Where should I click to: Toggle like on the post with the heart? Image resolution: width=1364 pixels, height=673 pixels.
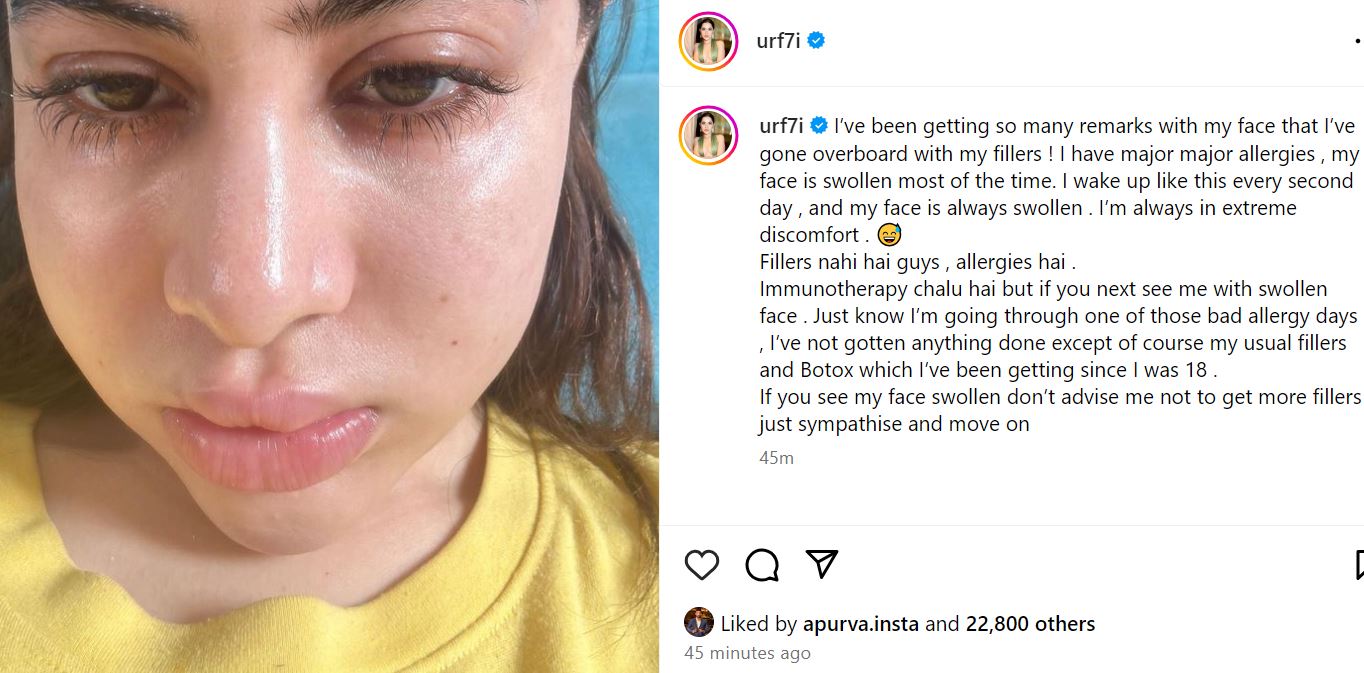[x=702, y=564]
